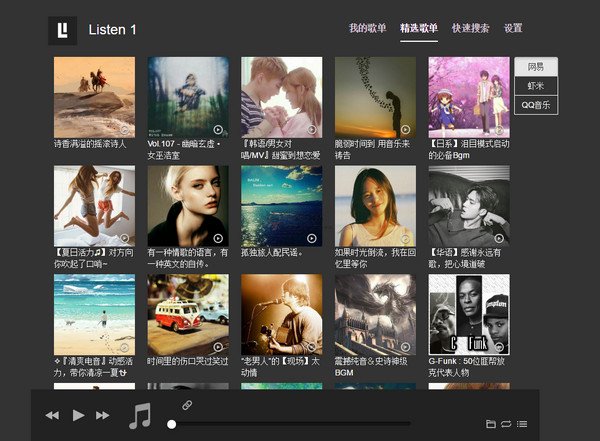Open the current playlist list icon
The image size is (600, 441).
[x=522, y=424]
